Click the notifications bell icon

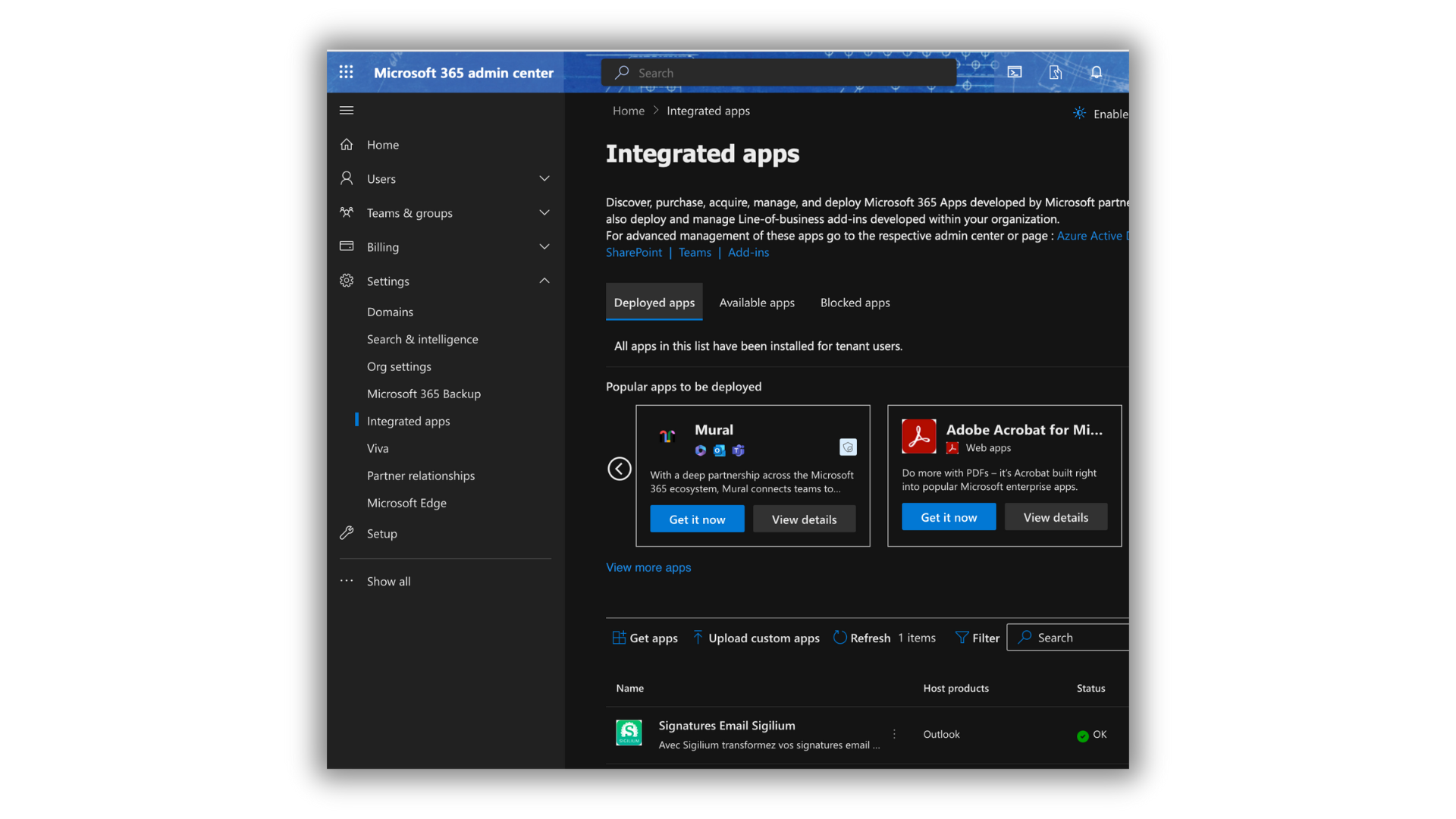[1096, 72]
